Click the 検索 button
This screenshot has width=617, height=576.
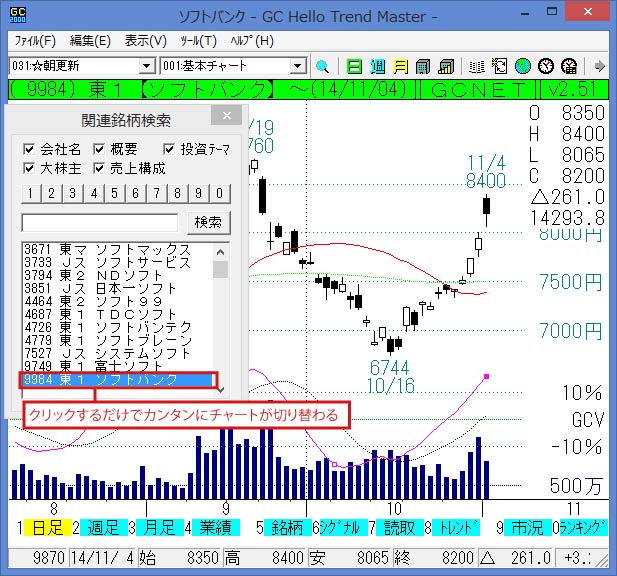click(208, 223)
